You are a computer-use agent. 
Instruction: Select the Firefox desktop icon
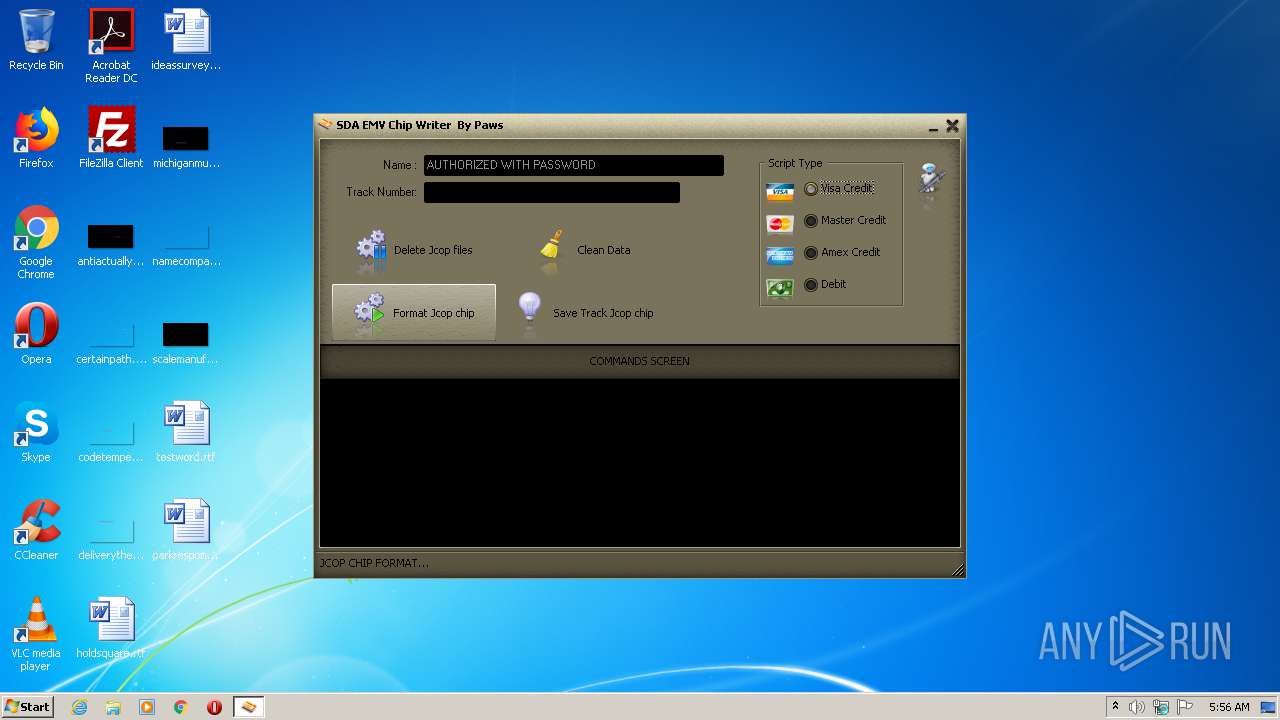click(36, 138)
